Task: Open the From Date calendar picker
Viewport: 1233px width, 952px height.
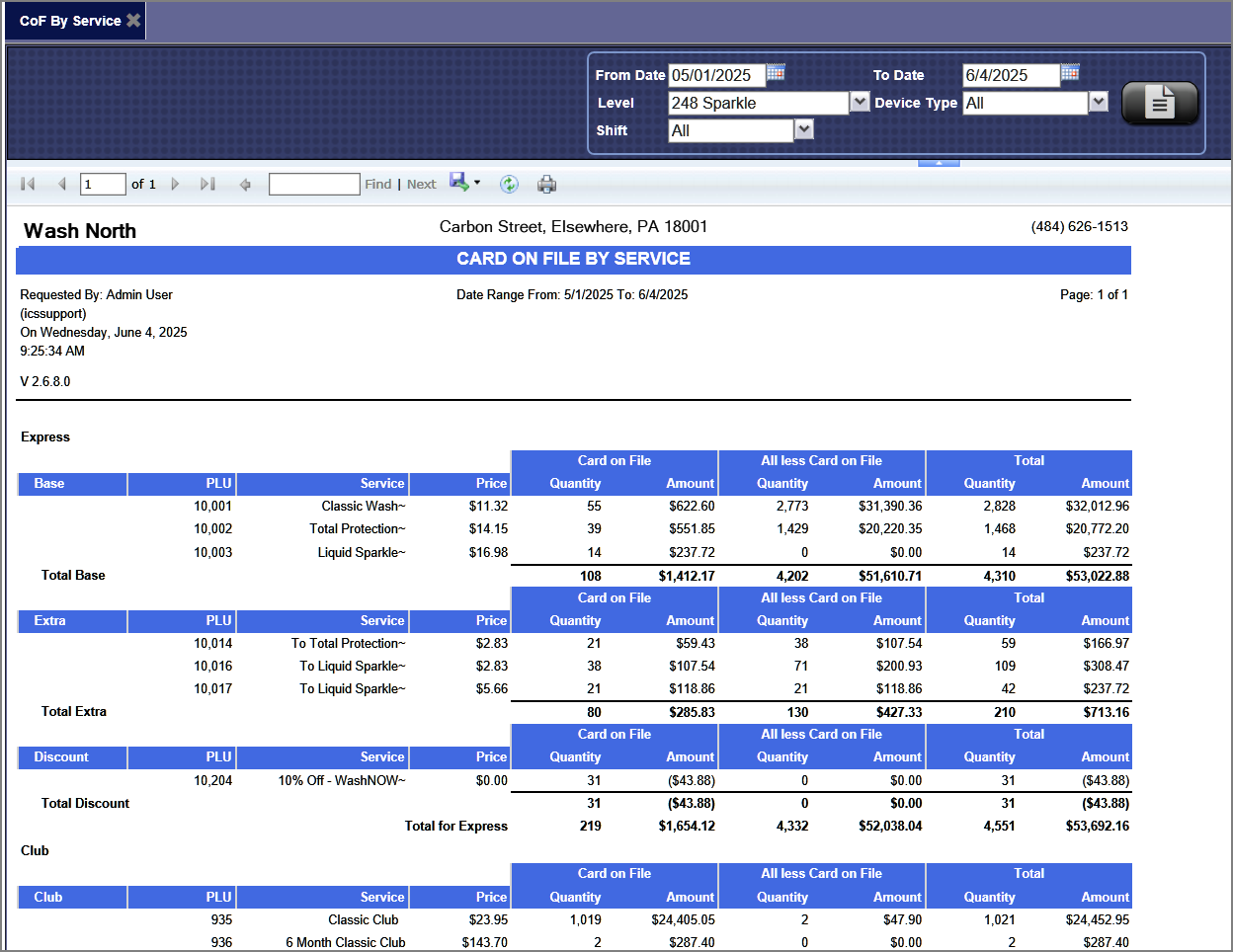Action: coord(776,72)
